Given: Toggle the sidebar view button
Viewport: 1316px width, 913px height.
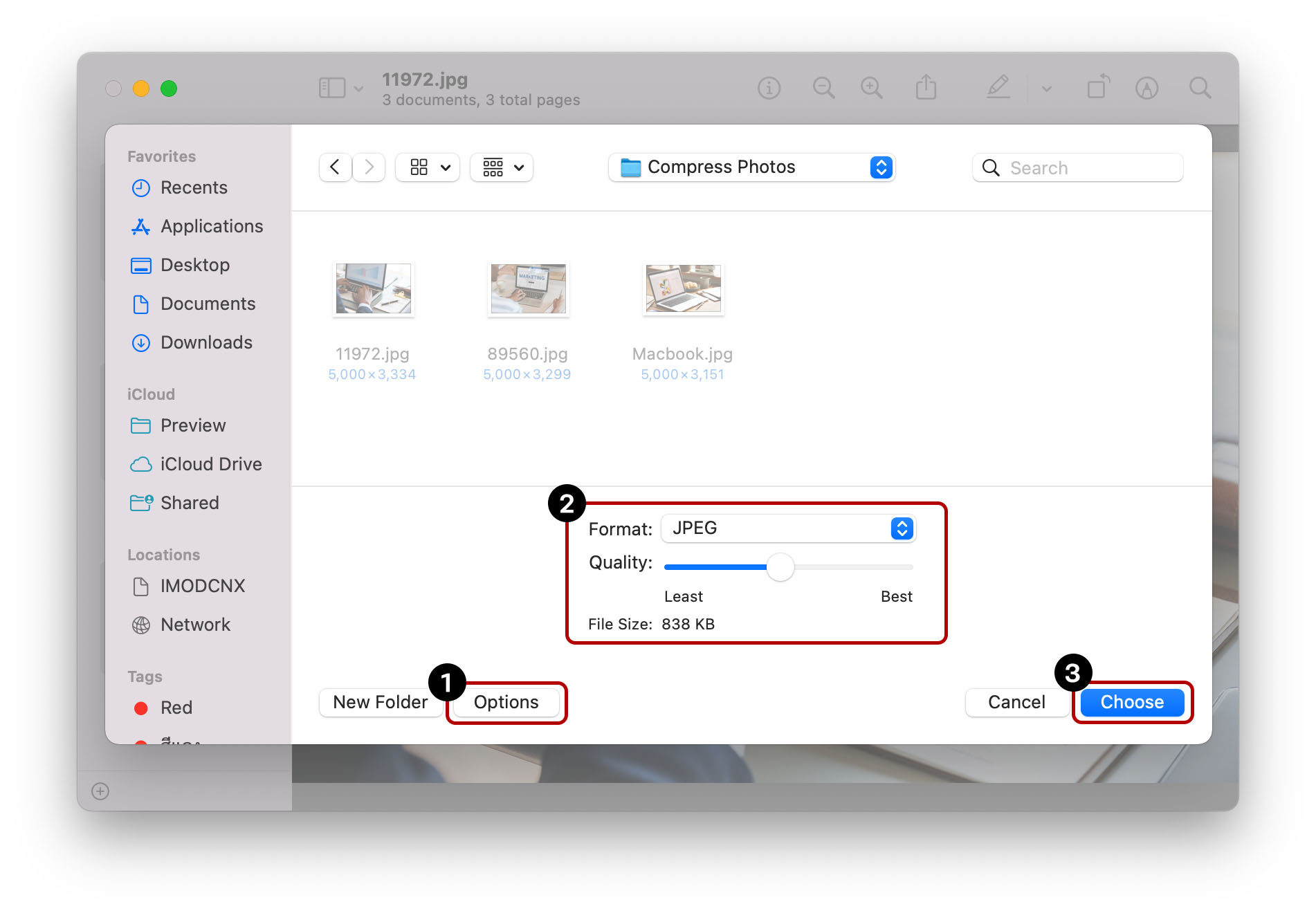Looking at the screenshot, I should (332, 89).
